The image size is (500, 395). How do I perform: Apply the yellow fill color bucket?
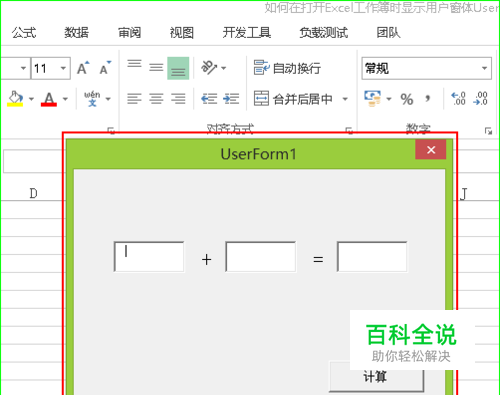[15, 99]
